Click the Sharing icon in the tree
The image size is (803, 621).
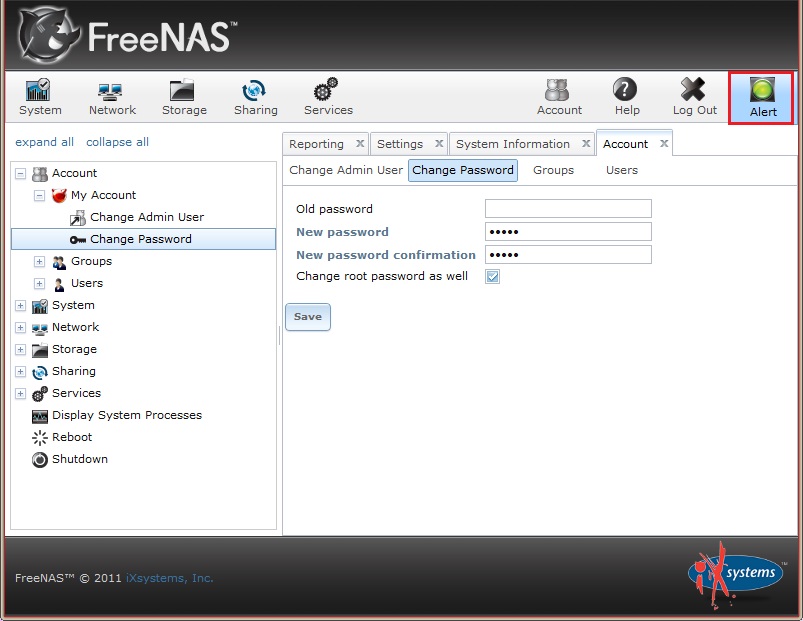[39, 372]
